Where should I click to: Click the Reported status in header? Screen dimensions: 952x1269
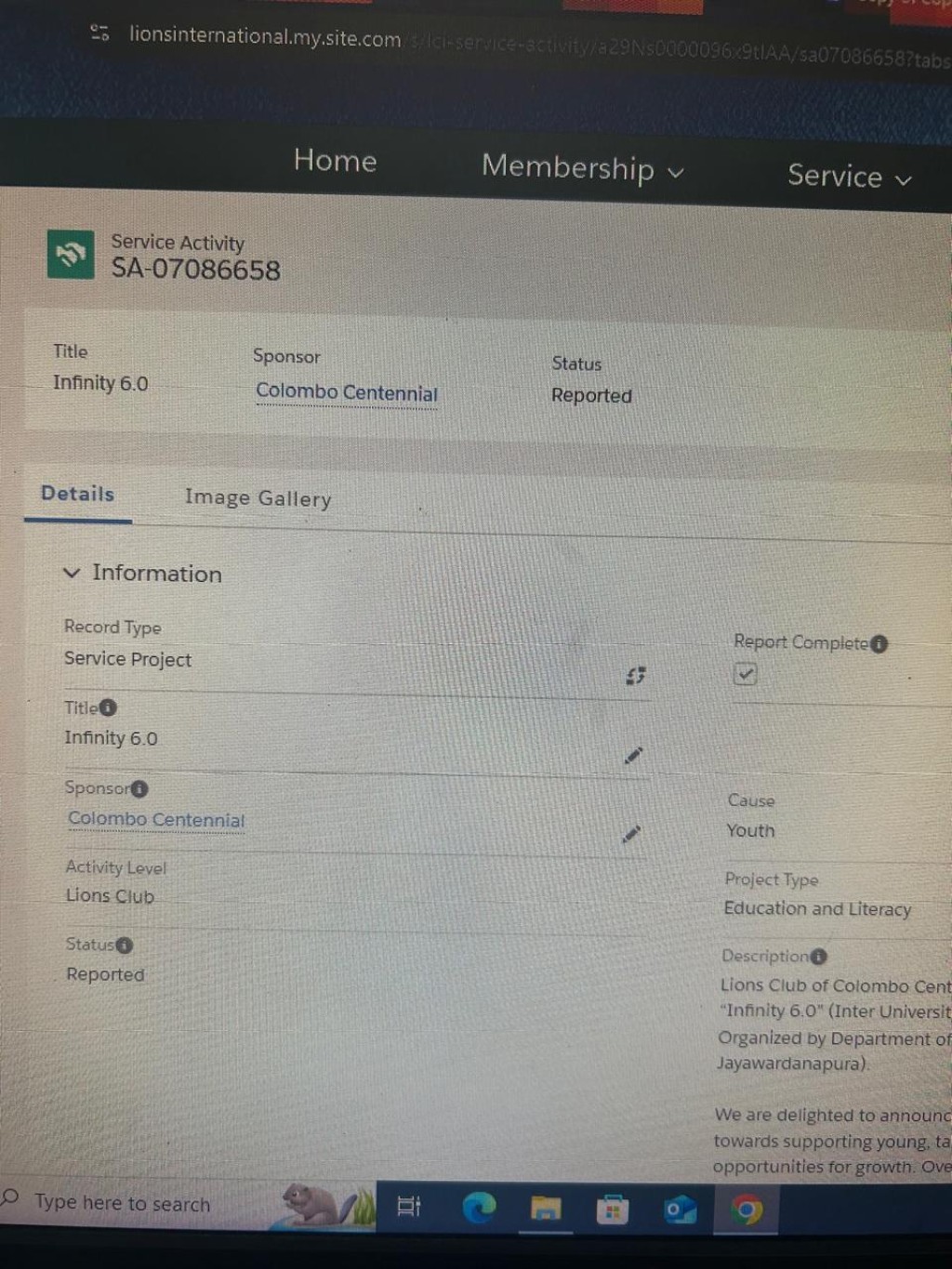[591, 395]
